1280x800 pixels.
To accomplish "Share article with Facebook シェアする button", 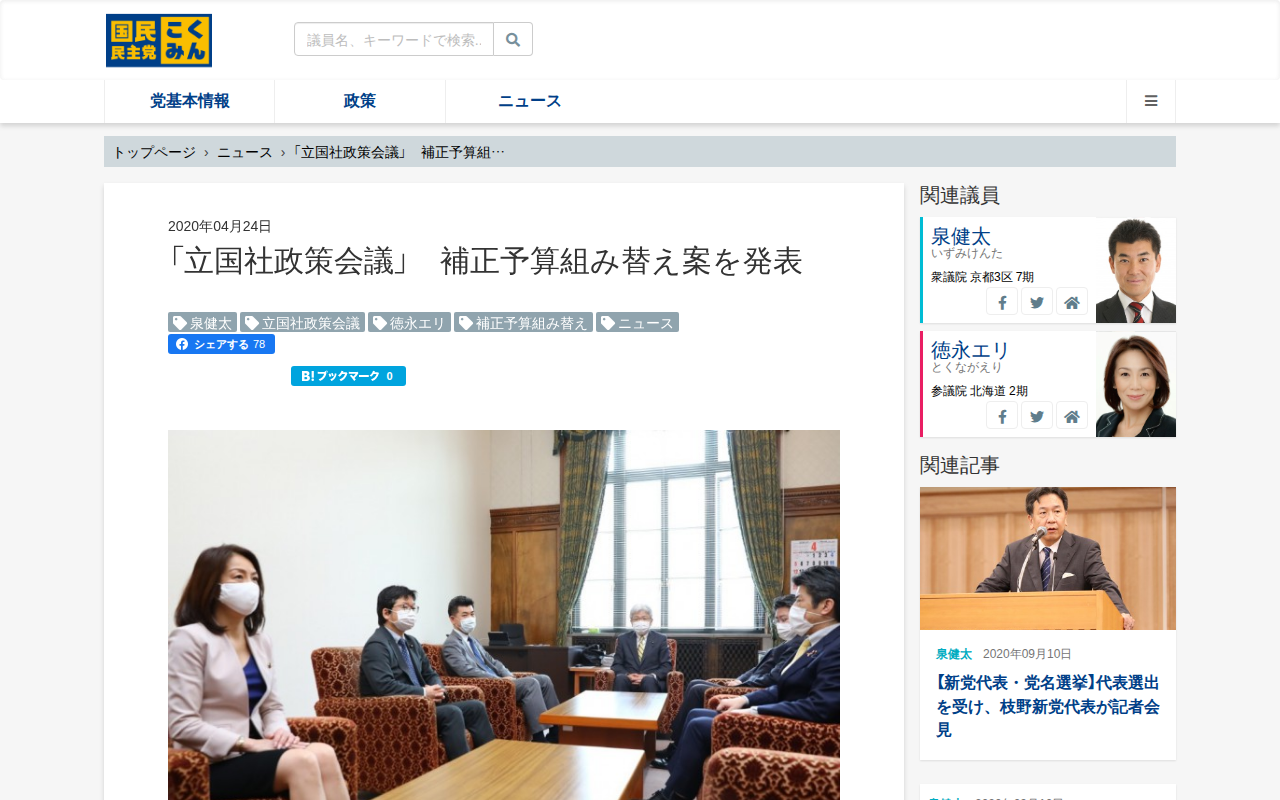I will pyautogui.click(x=221, y=344).
